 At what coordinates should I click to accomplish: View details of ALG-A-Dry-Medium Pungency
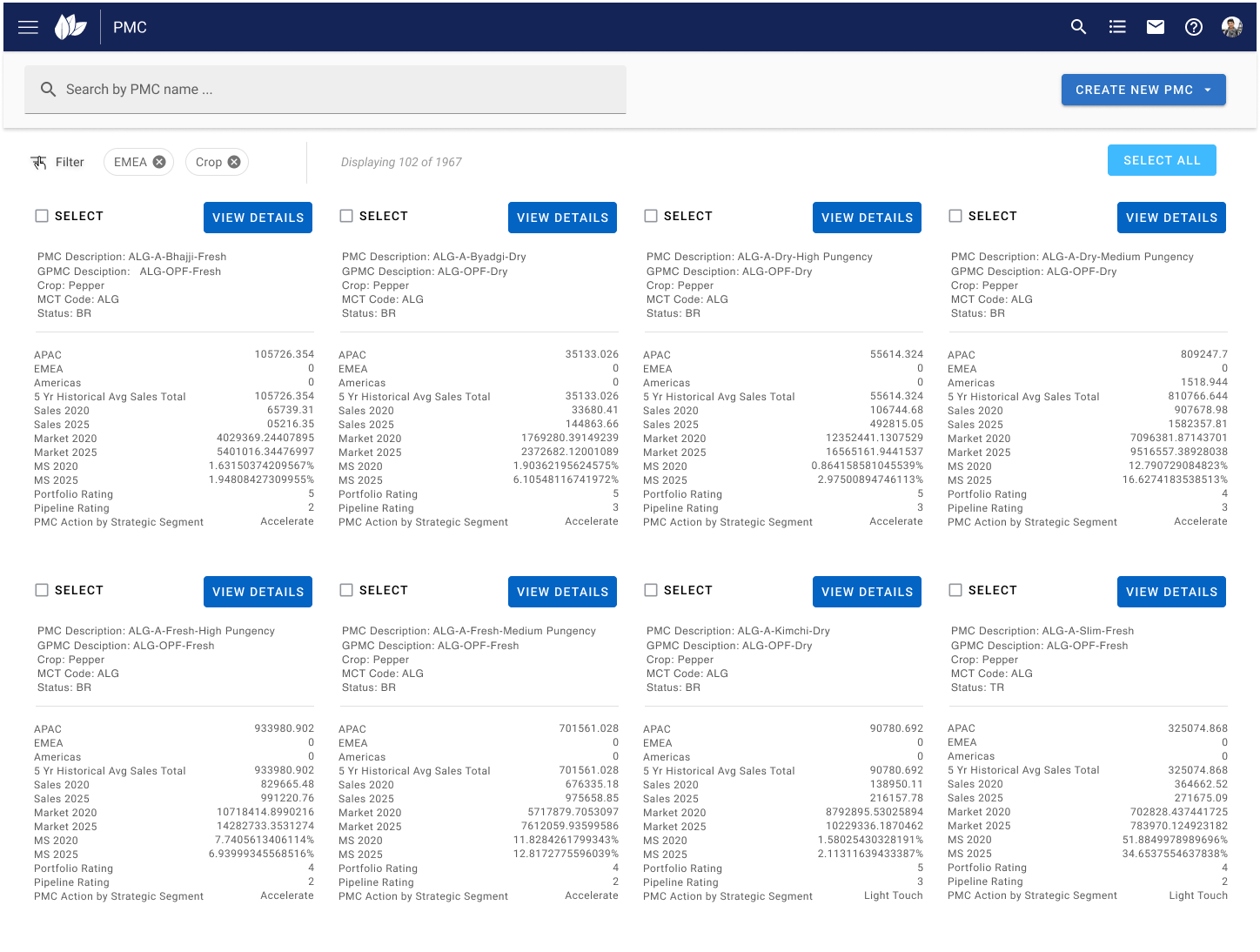coord(1170,218)
